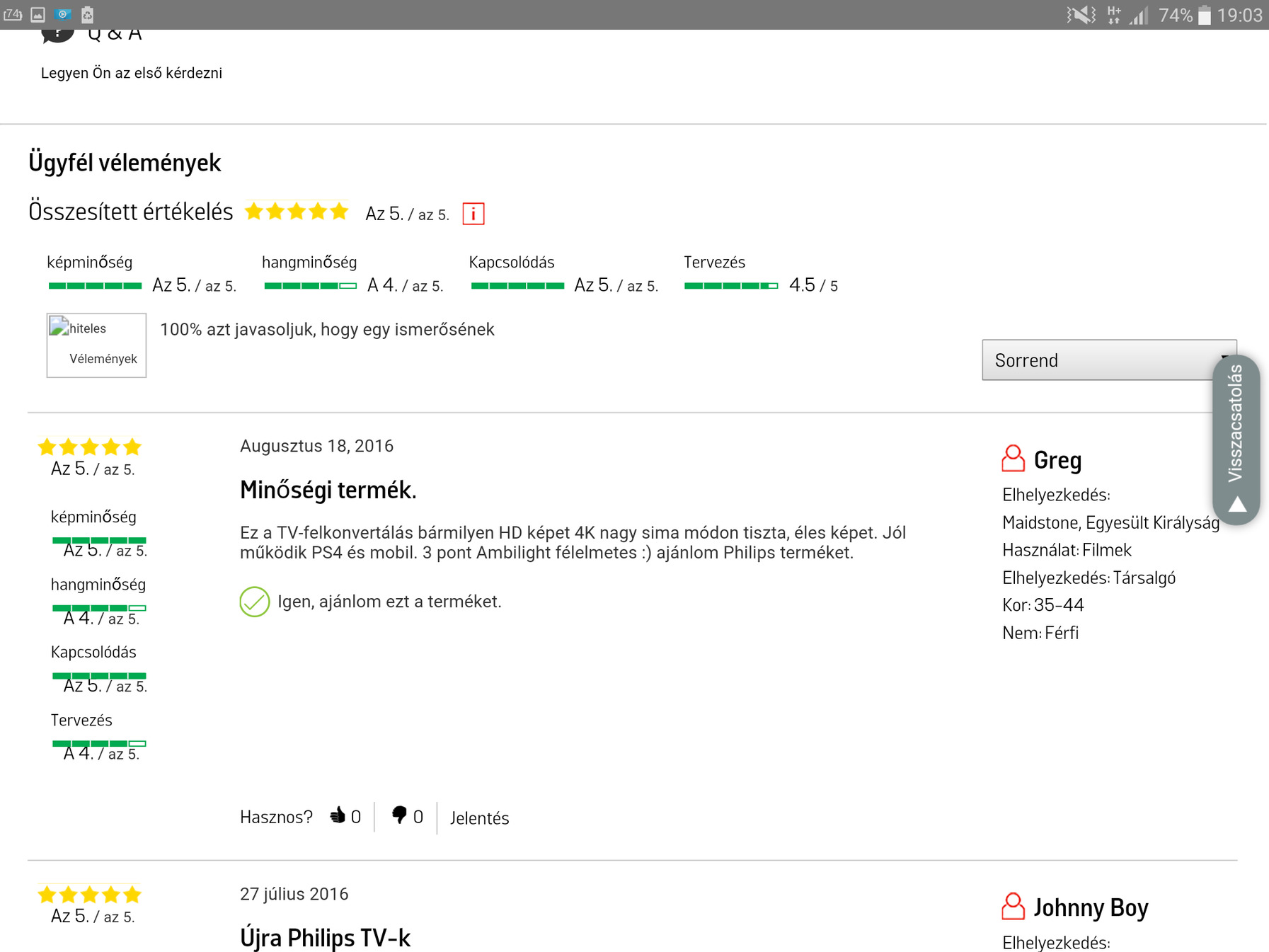Click the Minőségi termék review title
Screen dimensions: 1269x952
[328, 490]
